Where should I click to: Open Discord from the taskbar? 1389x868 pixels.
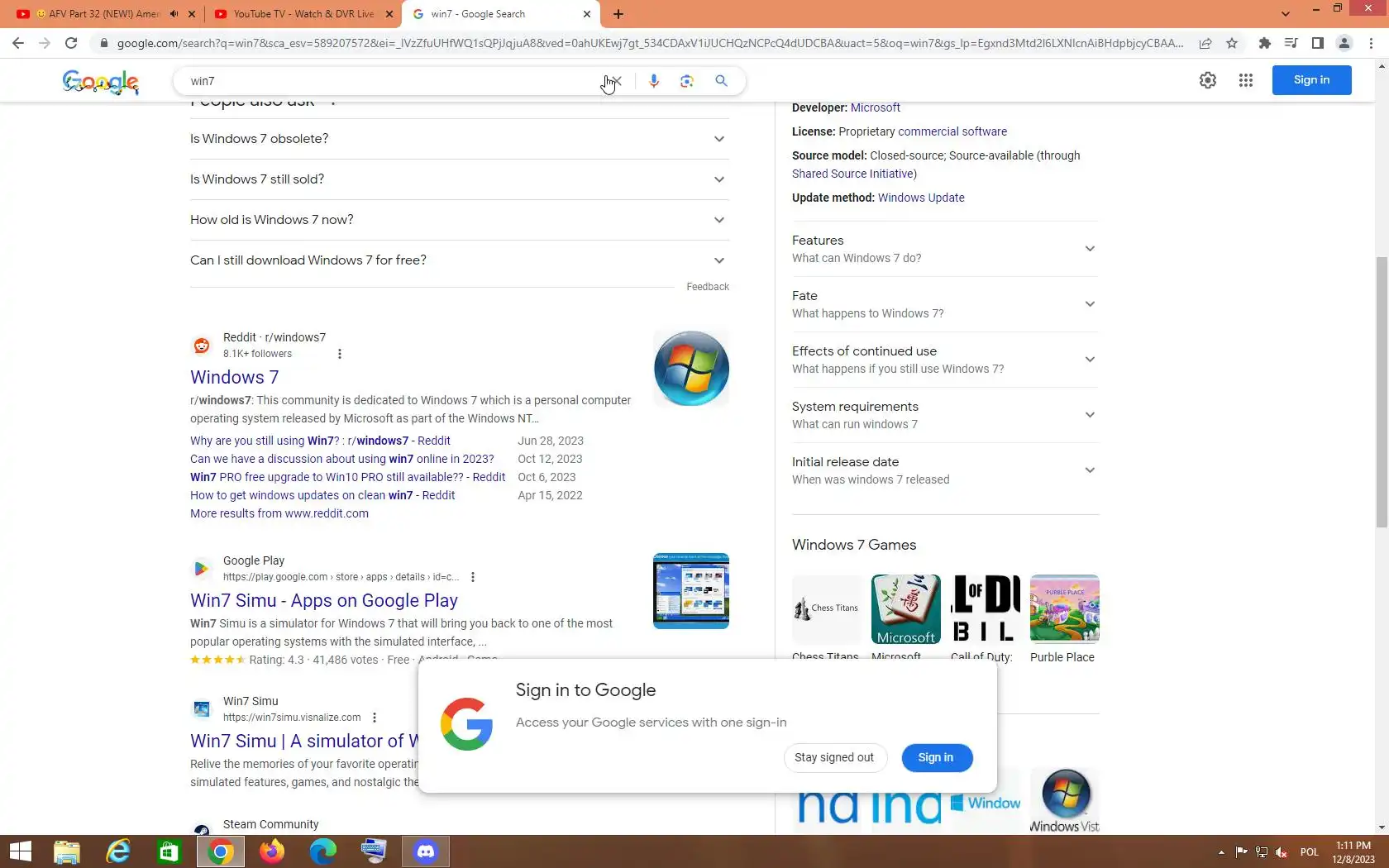(x=426, y=851)
